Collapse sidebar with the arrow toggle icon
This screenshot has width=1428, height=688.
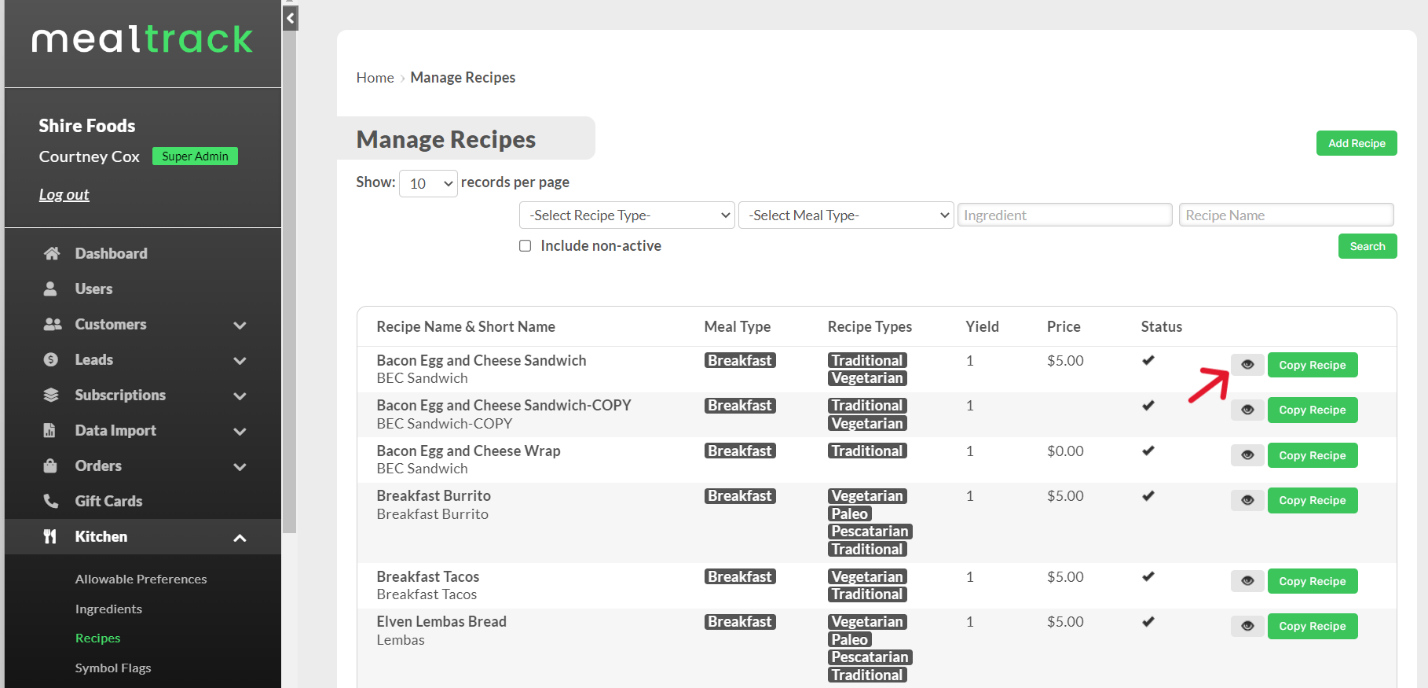(x=290, y=18)
